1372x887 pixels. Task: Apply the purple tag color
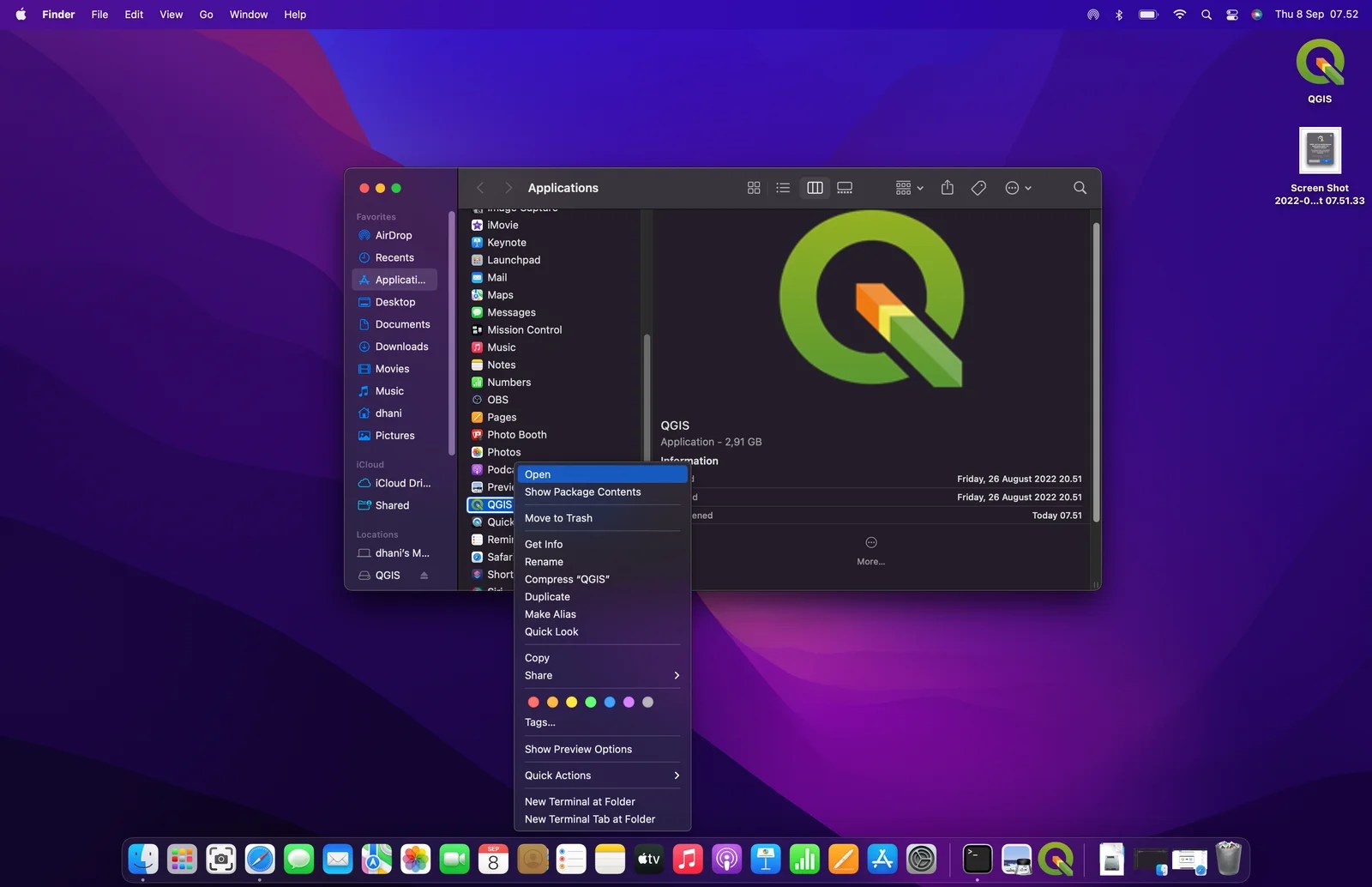629,703
